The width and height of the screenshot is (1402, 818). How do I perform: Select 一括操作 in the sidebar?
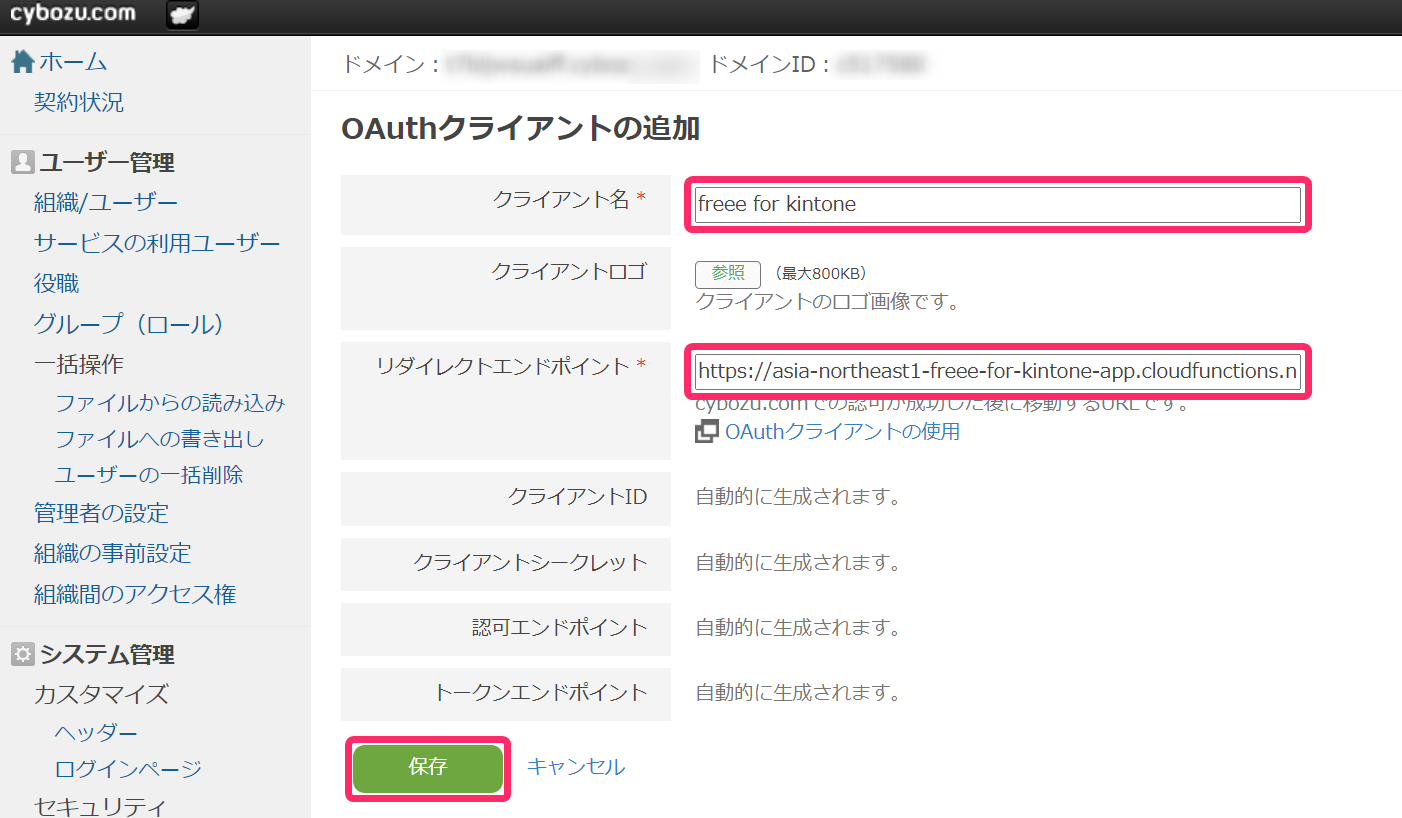click(79, 364)
